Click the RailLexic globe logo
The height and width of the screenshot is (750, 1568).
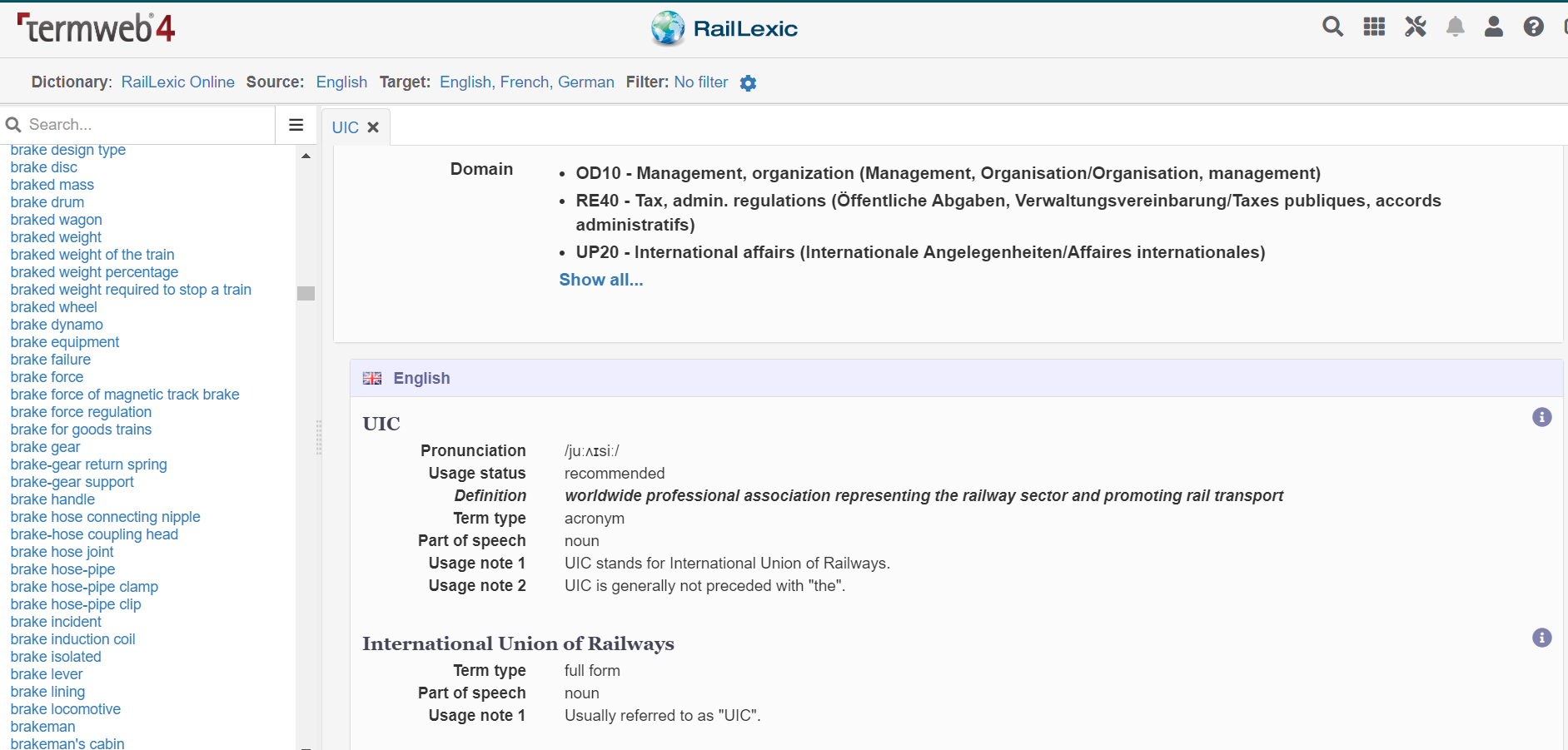(667, 28)
